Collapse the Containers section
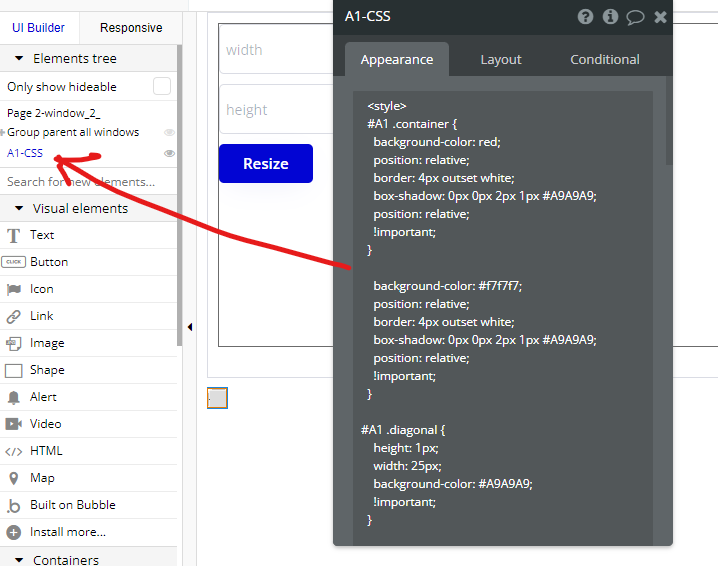 (19, 560)
